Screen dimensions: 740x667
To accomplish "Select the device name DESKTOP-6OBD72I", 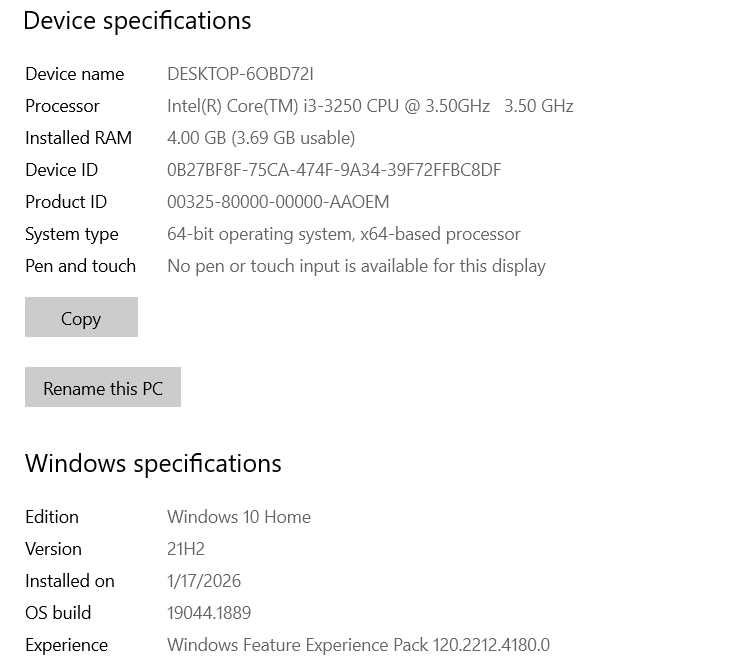I will click(240, 74).
